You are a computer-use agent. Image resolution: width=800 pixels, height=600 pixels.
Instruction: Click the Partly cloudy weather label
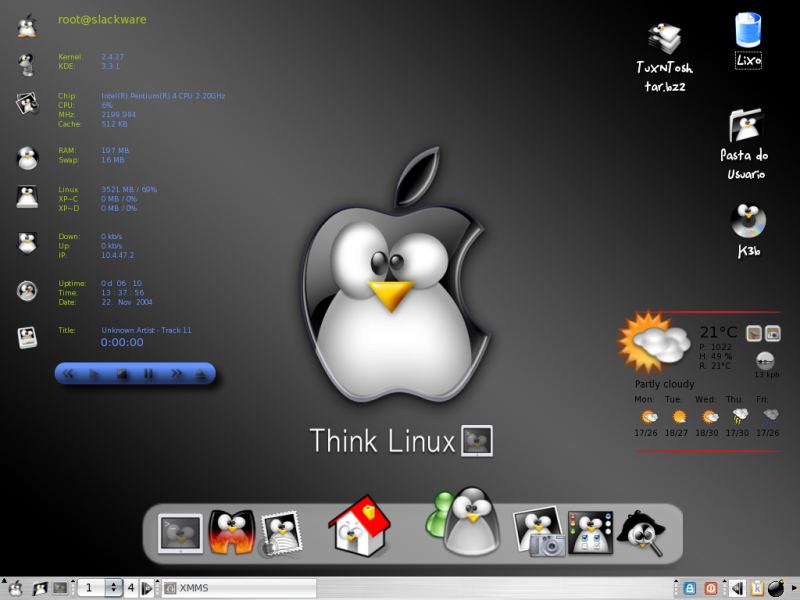click(664, 384)
